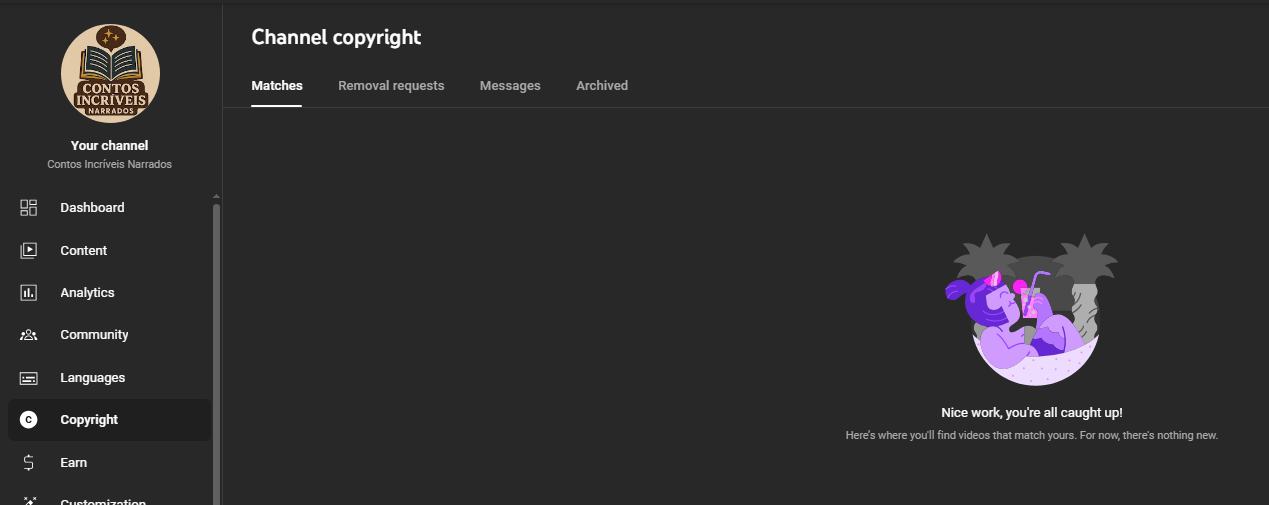This screenshot has height=505, width=1269.
Task: Select the Earn dollar sign icon
Action: [28, 463]
